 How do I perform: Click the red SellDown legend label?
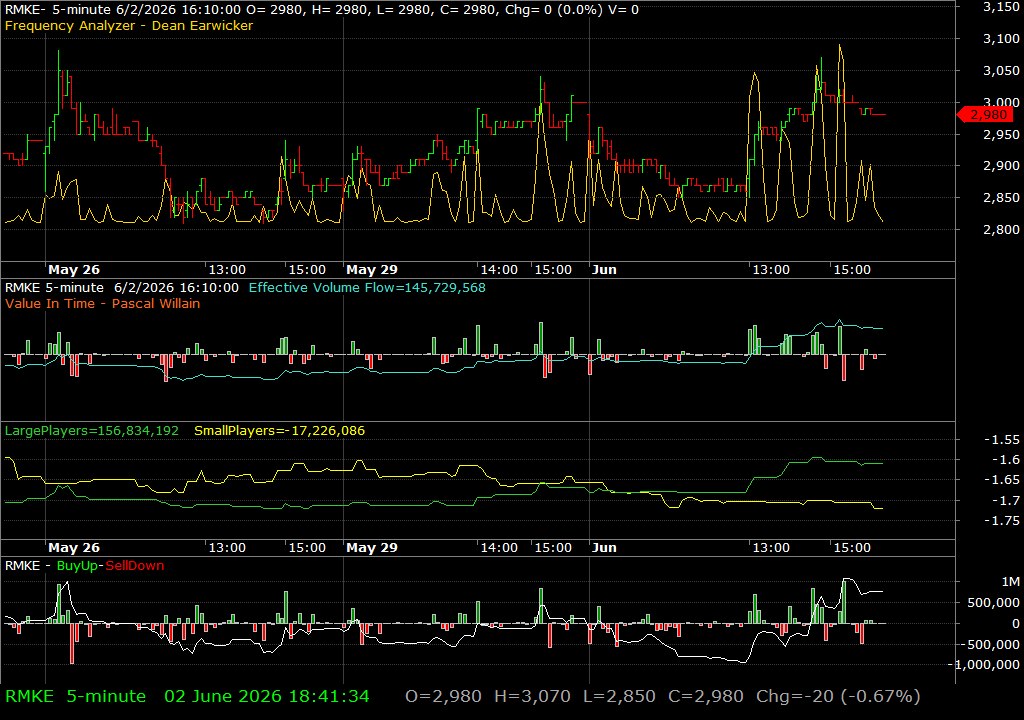pyautogui.click(x=135, y=566)
